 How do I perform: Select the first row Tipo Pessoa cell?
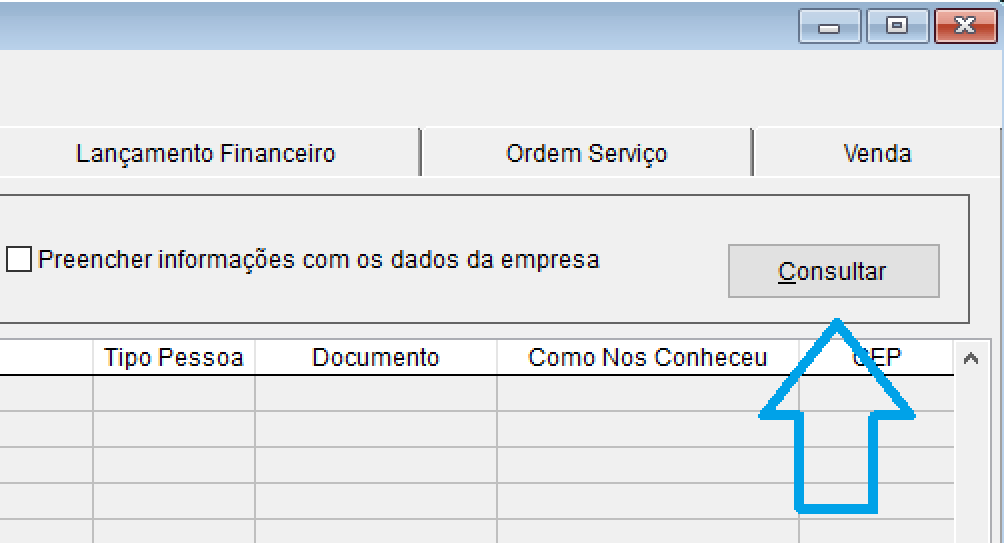[x=174, y=393]
